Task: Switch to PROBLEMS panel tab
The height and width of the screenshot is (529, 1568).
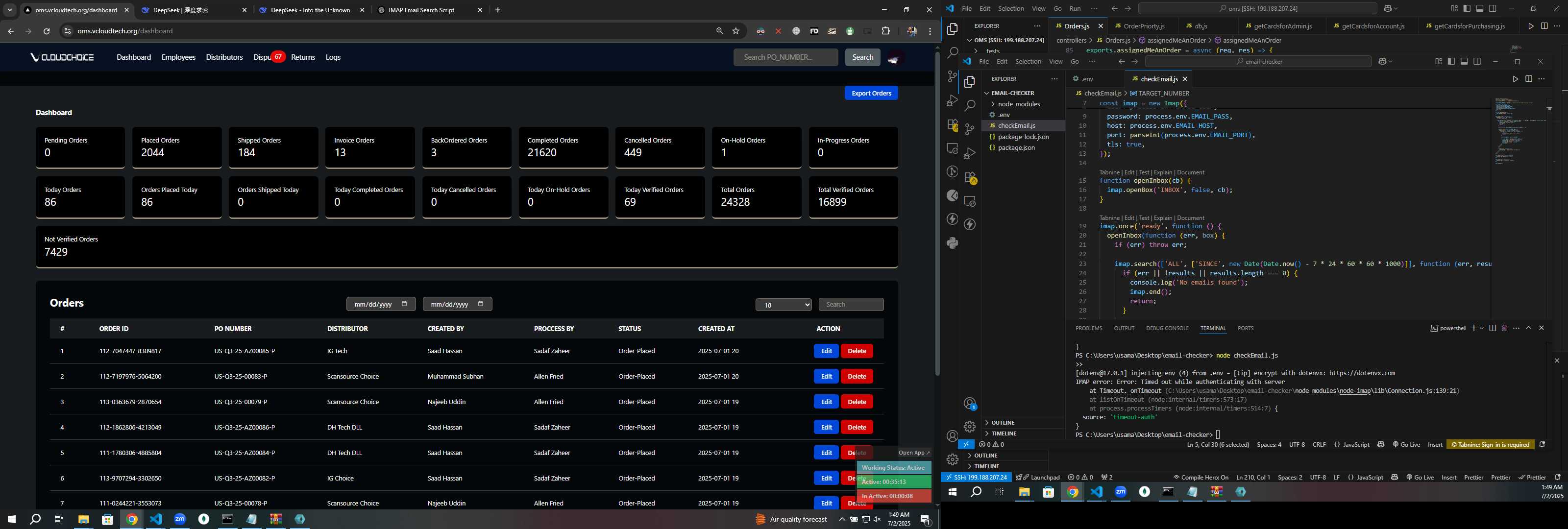Action: tap(1088, 328)
